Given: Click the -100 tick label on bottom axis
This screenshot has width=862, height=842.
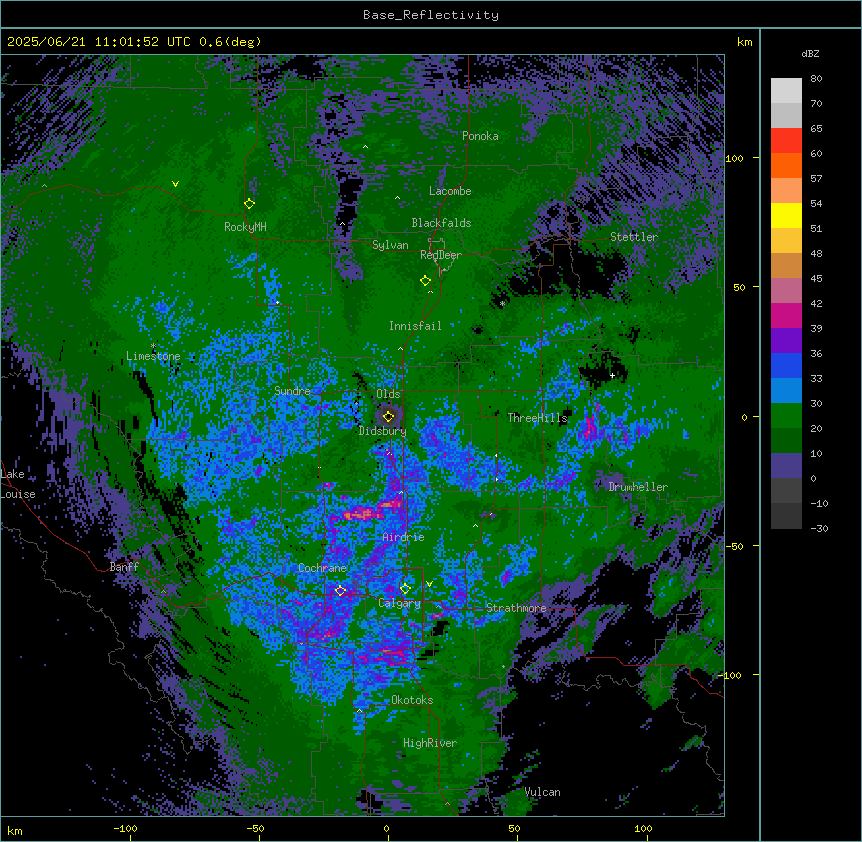Looking at the screenshot, I should pyautogui.click(x=125, y=828).
